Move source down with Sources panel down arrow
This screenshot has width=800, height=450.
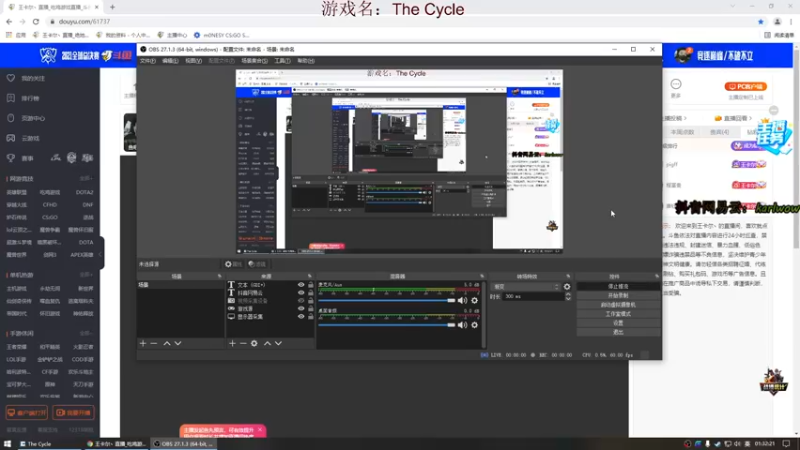click(x=278, y=343)
